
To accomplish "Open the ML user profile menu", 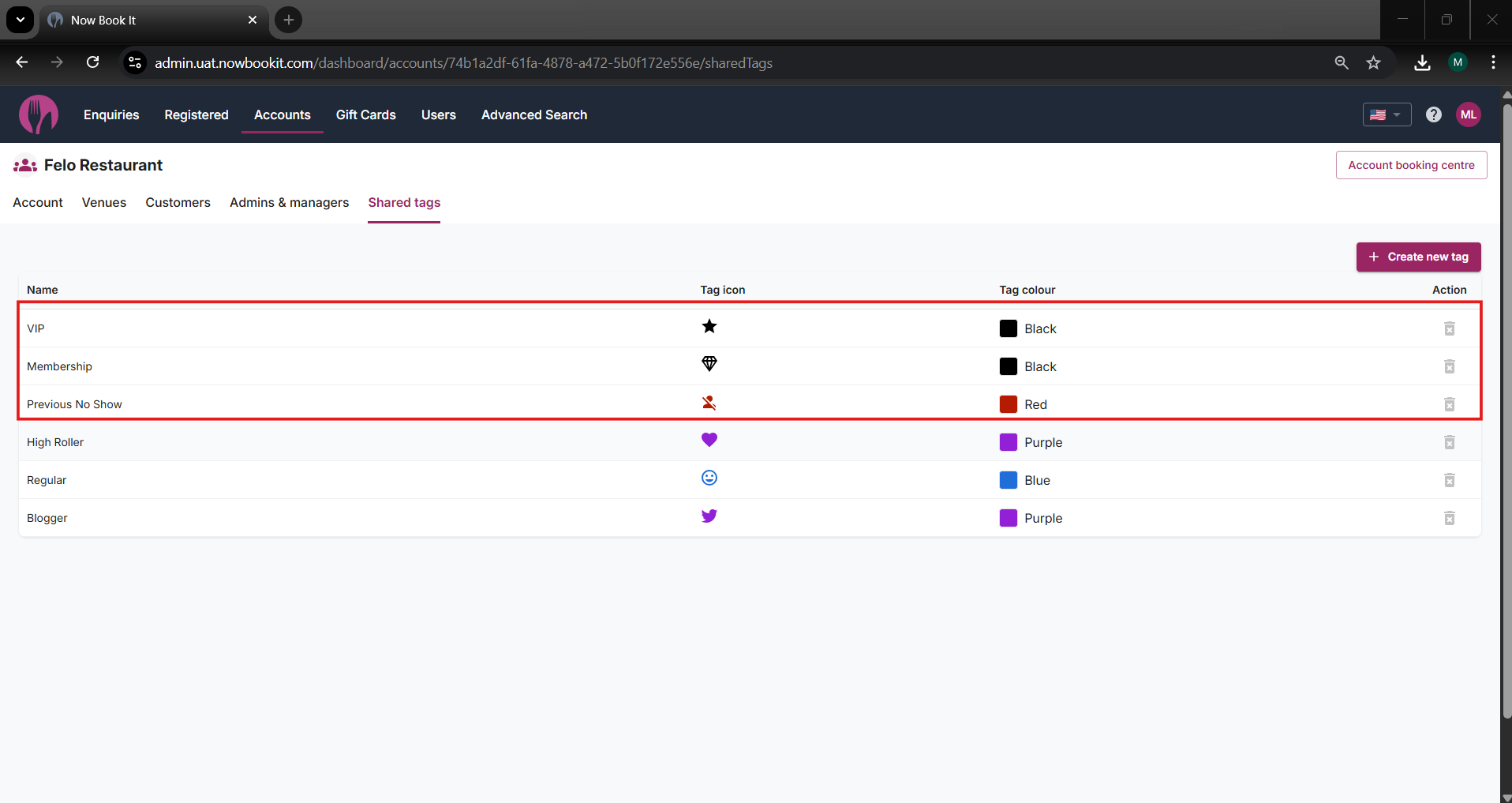I will pos(1468,114).
